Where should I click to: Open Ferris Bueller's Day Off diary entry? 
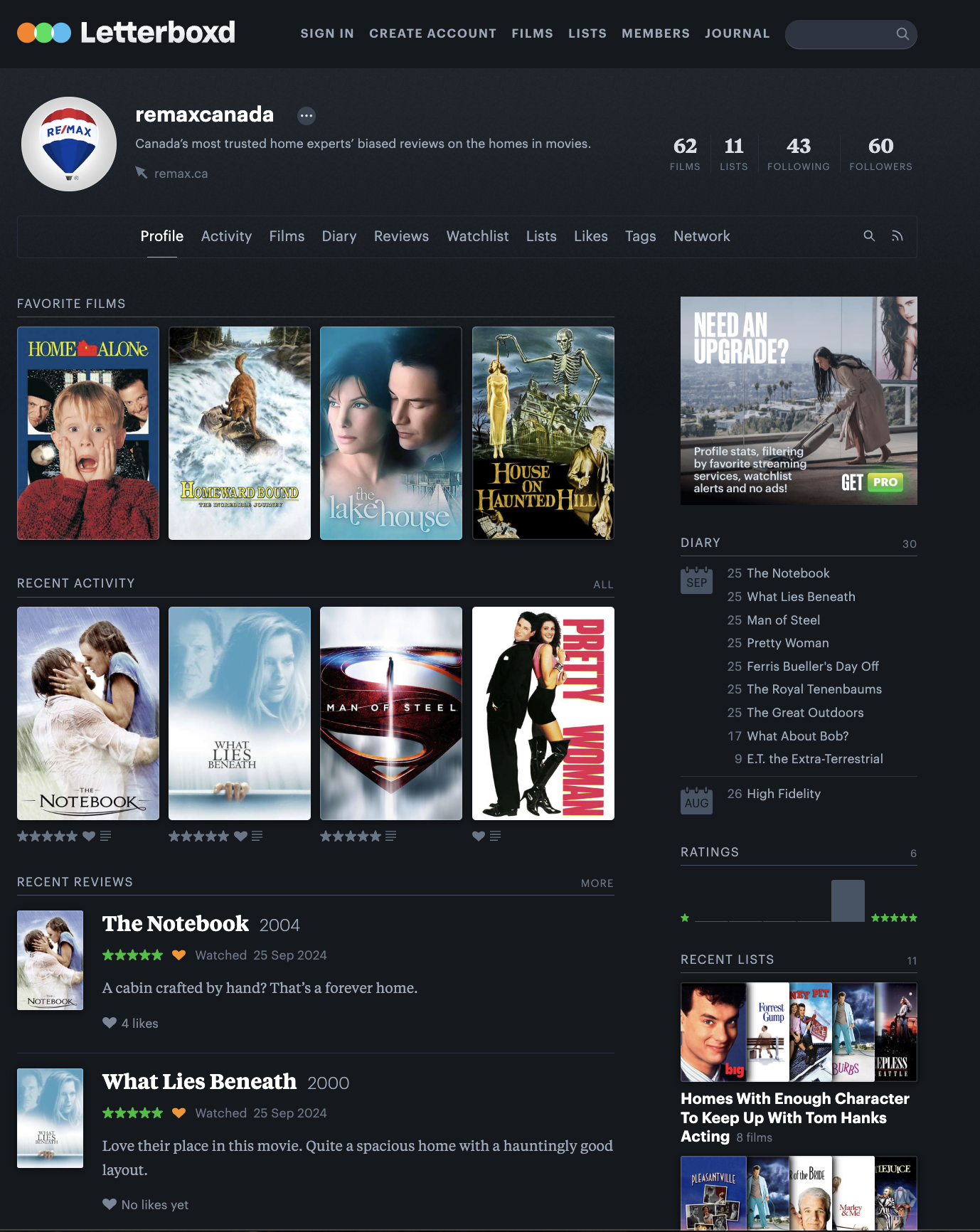pyautogui.click(x=813, y=667)
